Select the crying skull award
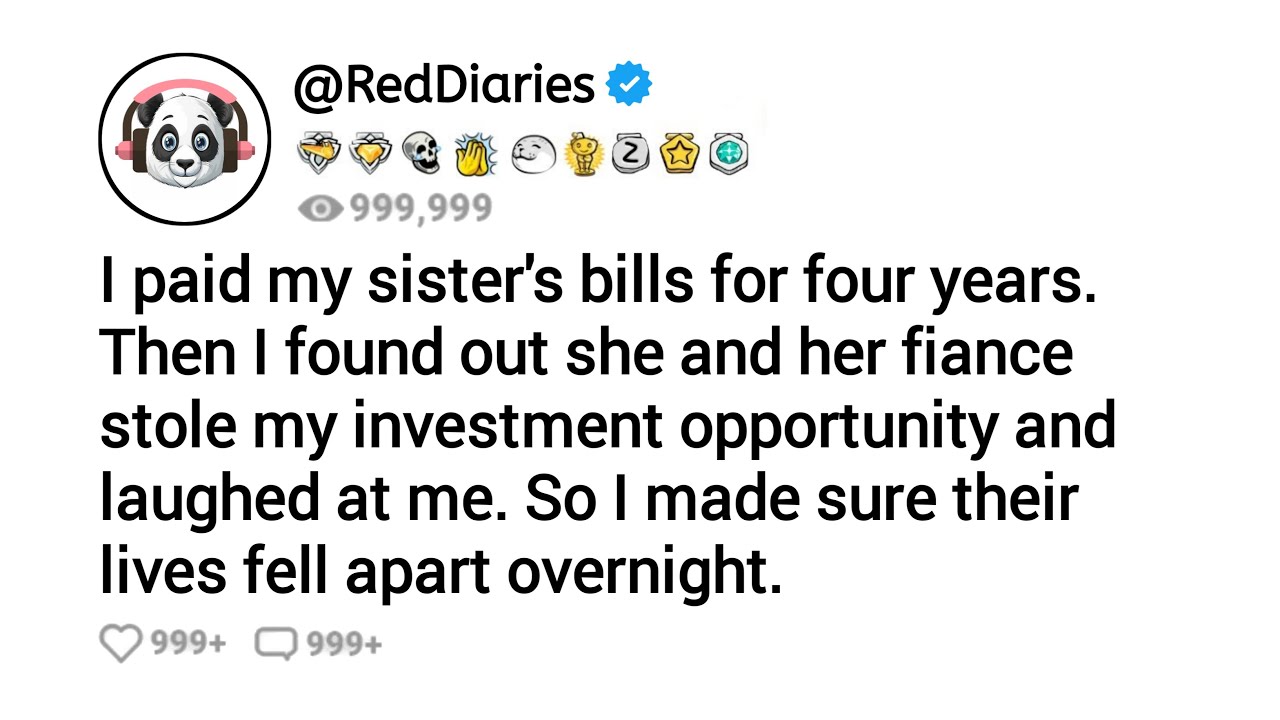 (421, 154)
